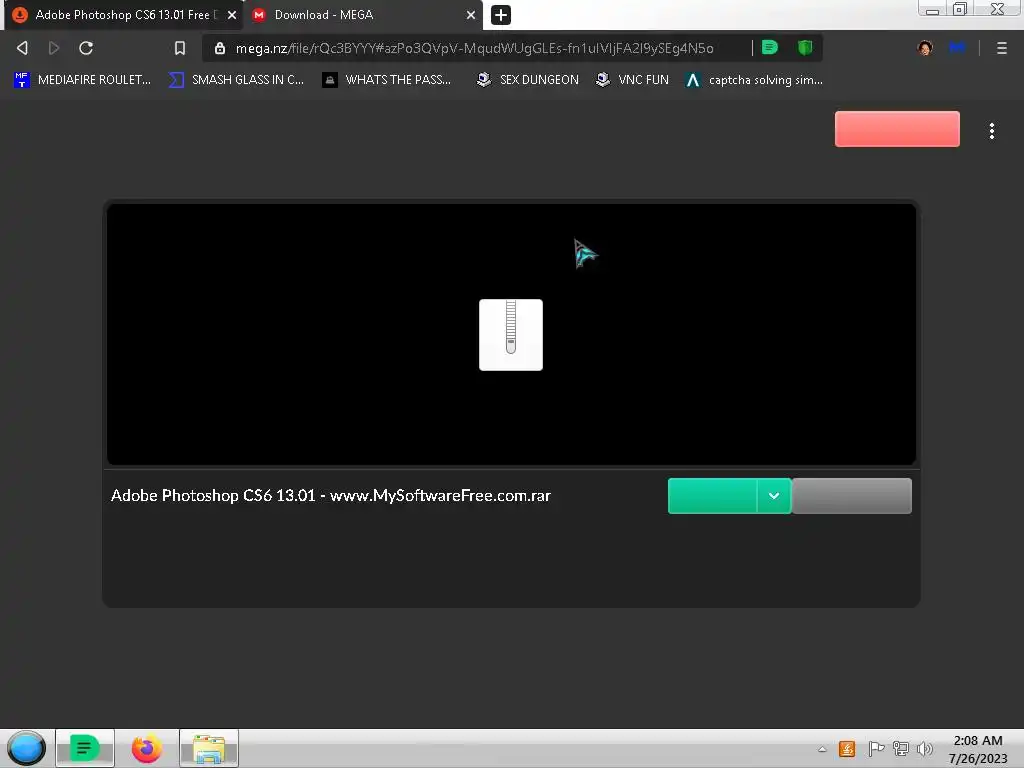This screenshot has width=1024, height=768.
Task: Click the address bar URL field
Action: pos(474,48)
